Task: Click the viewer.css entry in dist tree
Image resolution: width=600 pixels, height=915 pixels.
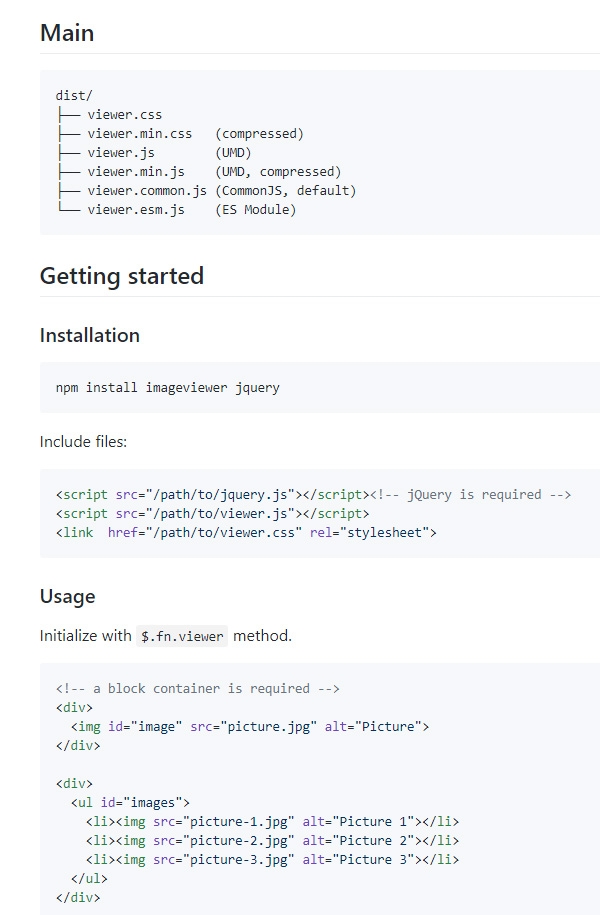Action: (x=124, y=114)
